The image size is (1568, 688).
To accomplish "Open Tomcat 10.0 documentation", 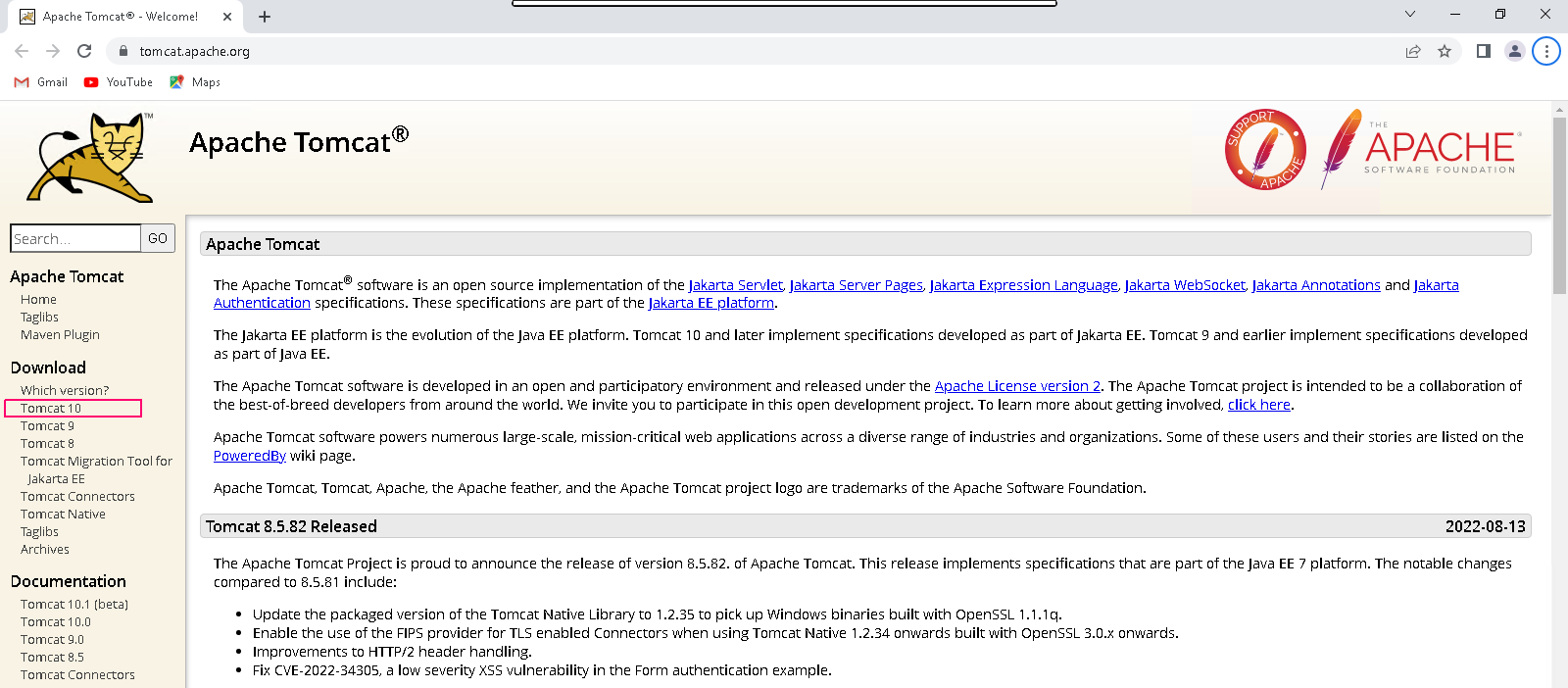I will tap(56, 622).
